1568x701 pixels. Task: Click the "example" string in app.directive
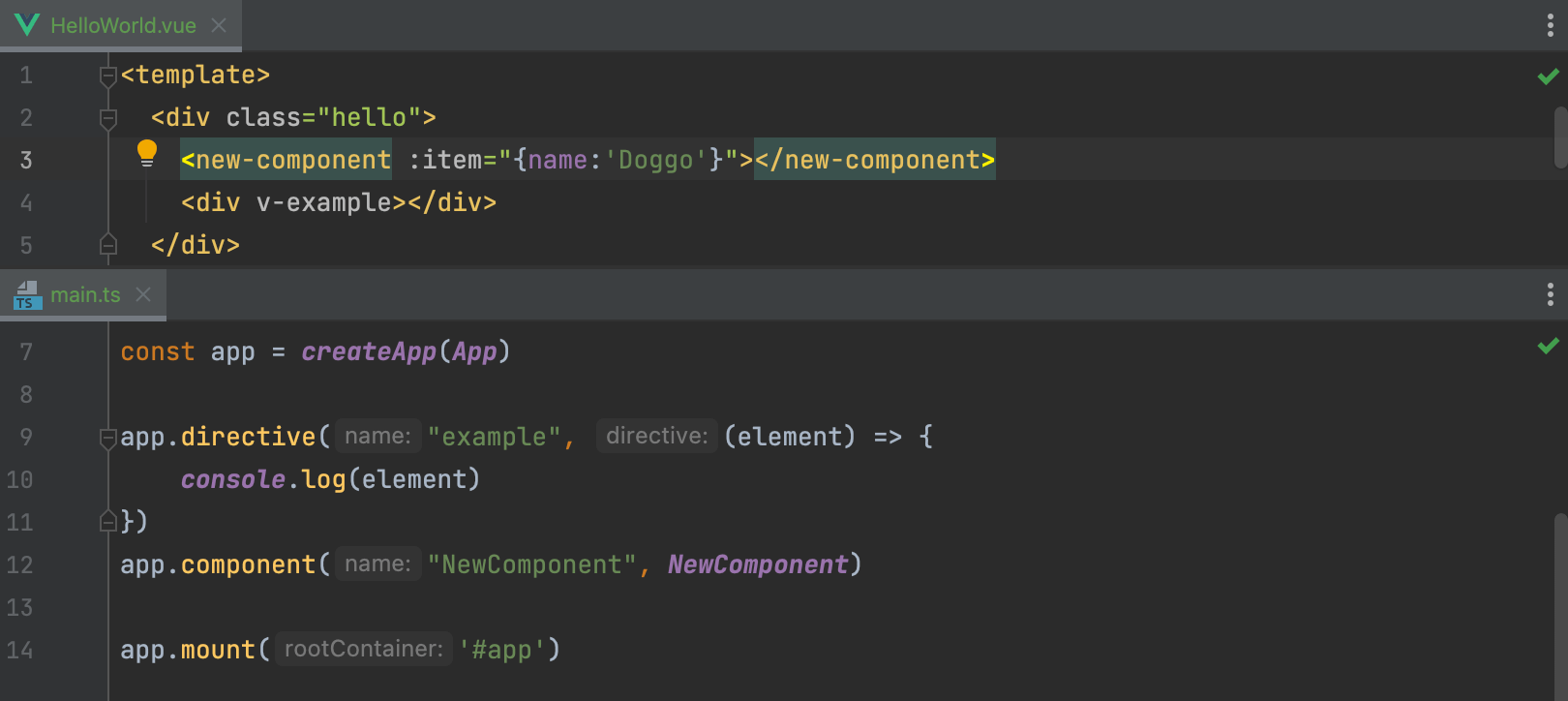(x=494, y=437)
